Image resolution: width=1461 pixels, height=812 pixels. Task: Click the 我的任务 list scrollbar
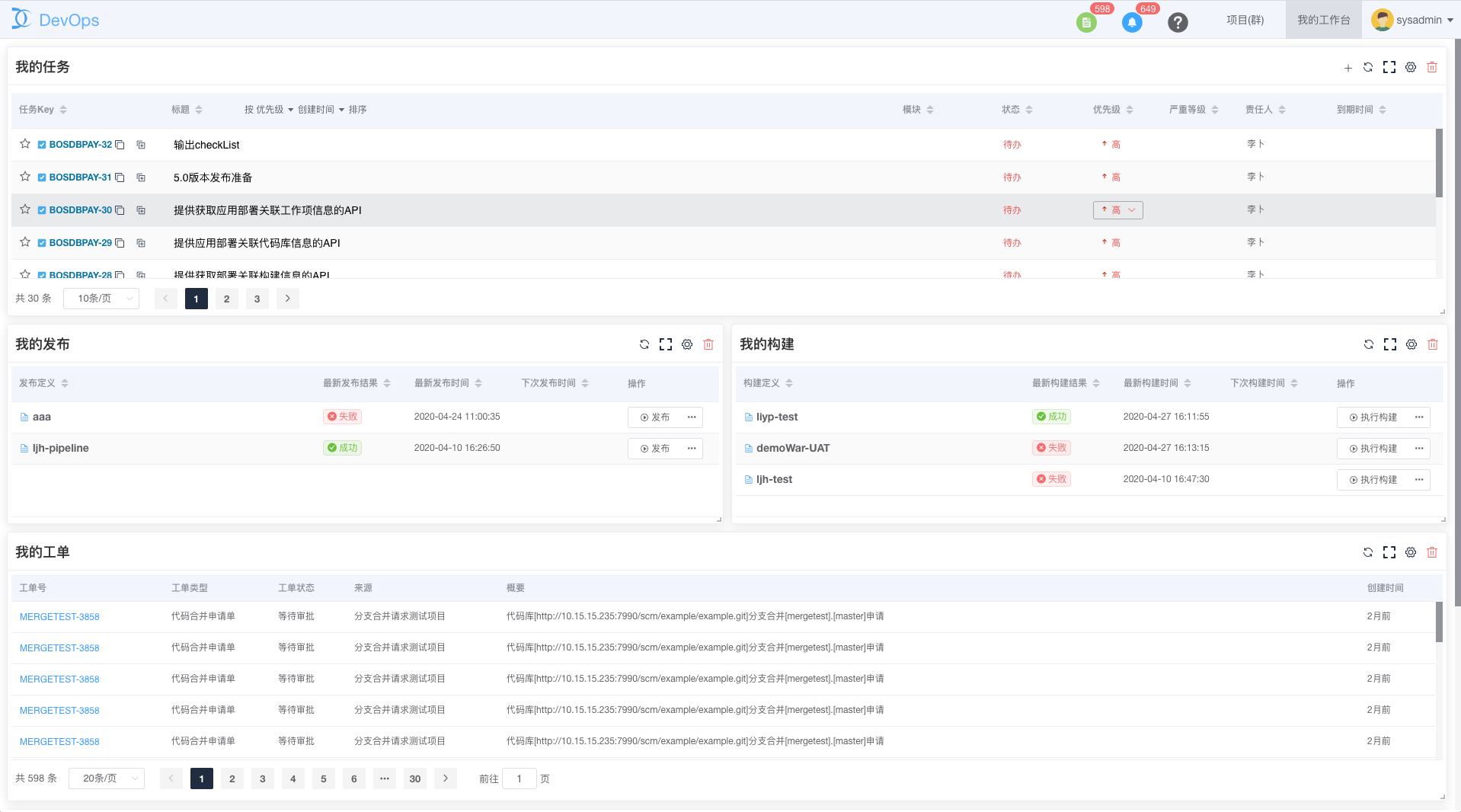(1439, 163)
